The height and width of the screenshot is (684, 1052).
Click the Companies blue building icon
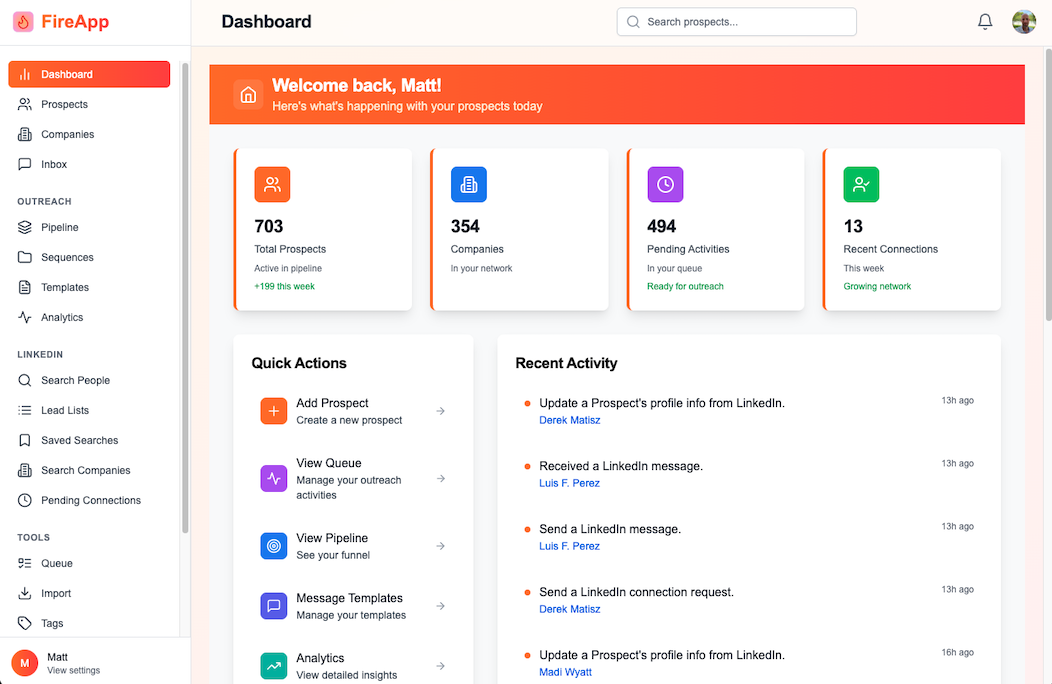pyautogui.click(x=469, y=184)
